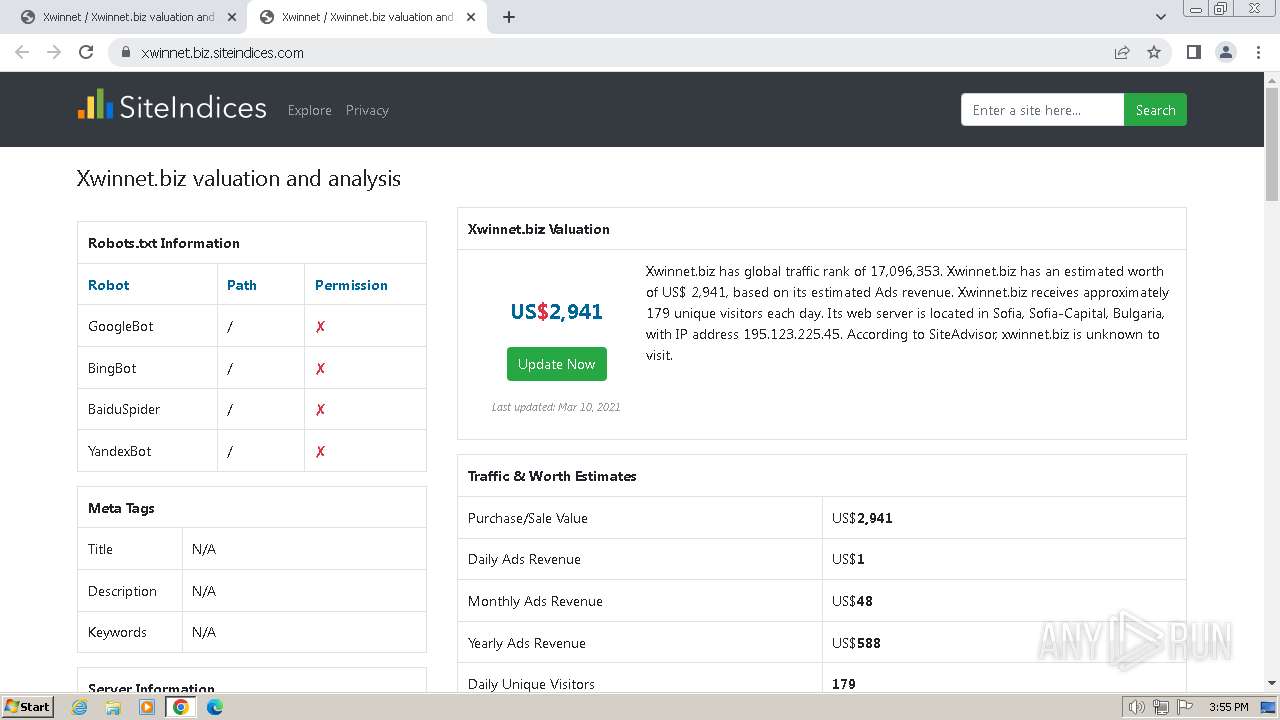Viewport: 1280px width, 720px height.
Task: Open the media player taskbar icon
Action: pyautogui.click(x=147, y=707)
